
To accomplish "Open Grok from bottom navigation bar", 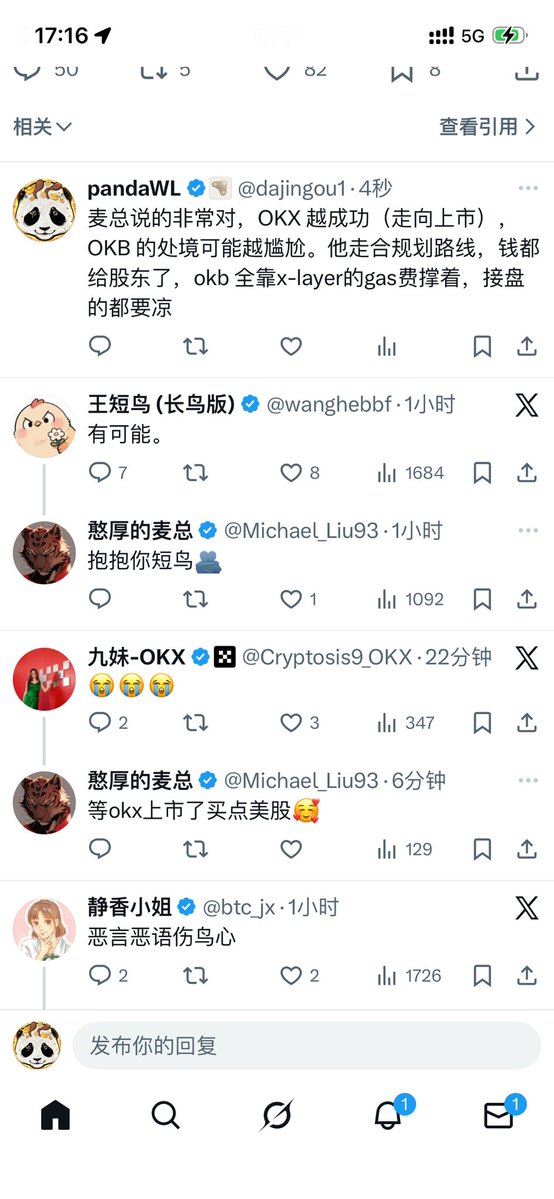I will click(276, 1115).
